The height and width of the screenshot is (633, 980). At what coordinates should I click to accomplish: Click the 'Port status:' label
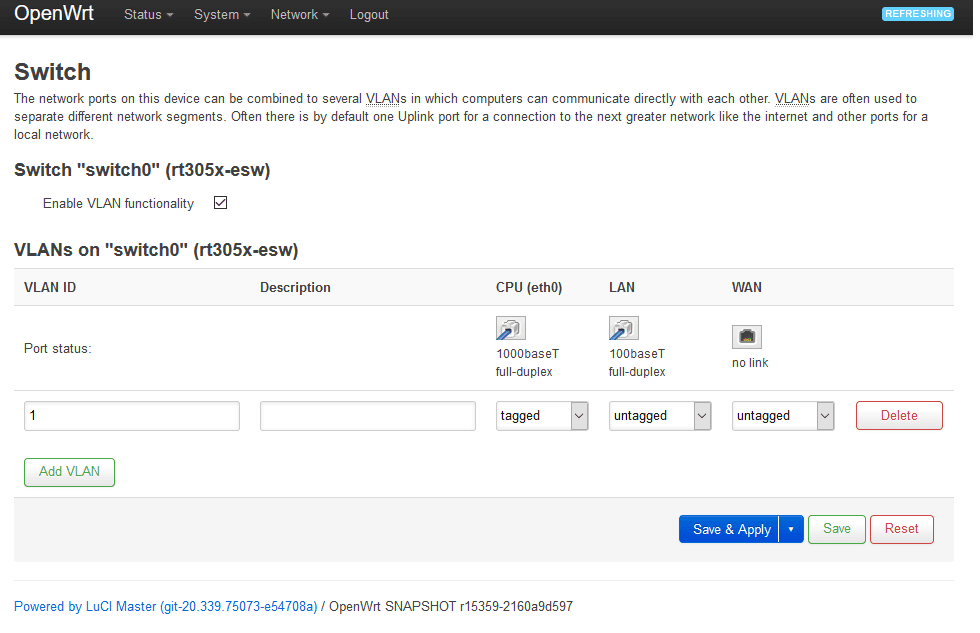pos(58,349)
